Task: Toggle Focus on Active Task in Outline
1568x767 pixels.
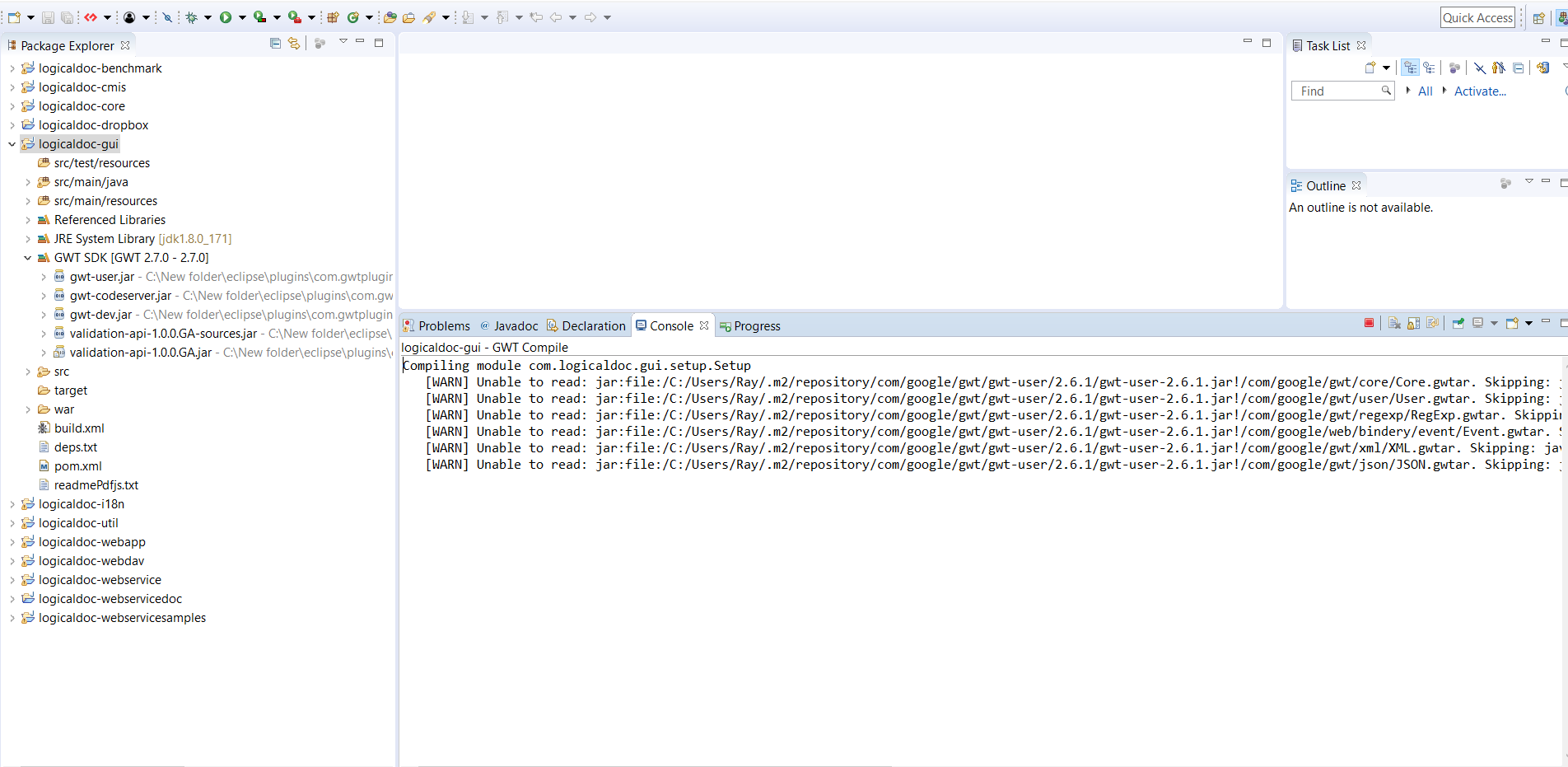Action: point(1505,184)
